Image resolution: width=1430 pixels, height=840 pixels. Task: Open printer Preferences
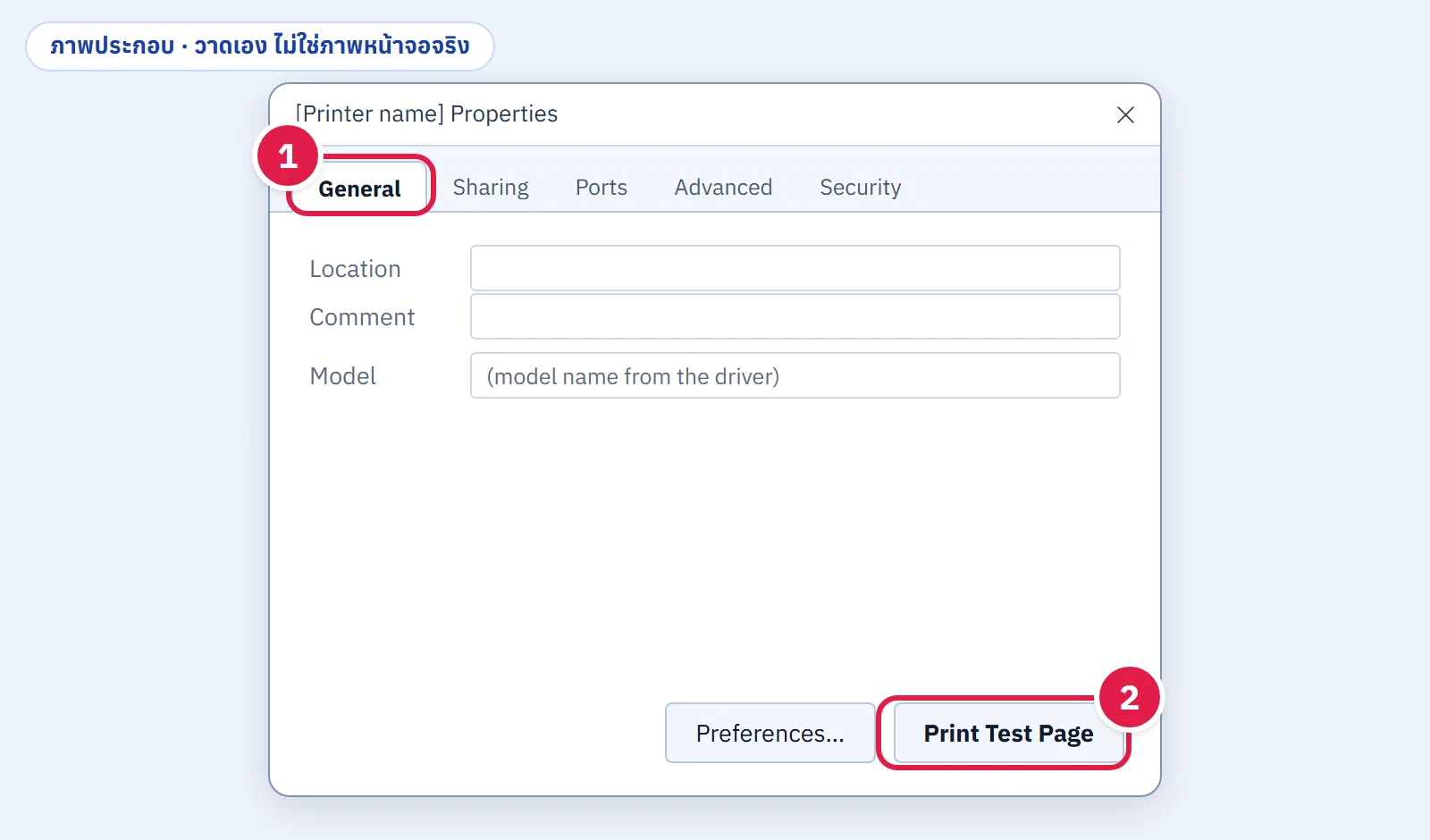770,733
